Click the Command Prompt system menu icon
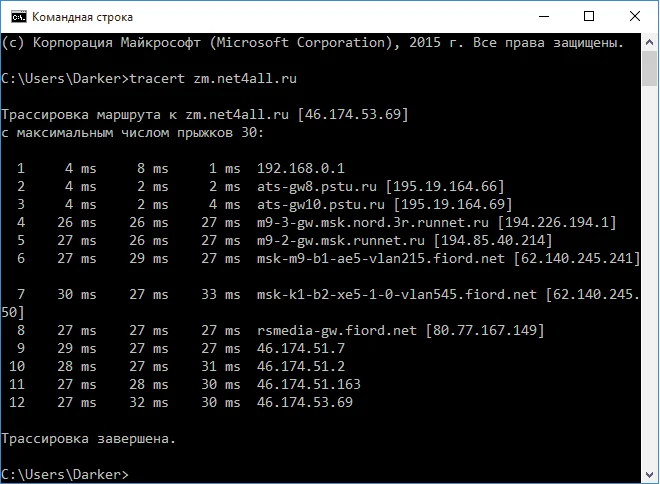 click(15, 16)
